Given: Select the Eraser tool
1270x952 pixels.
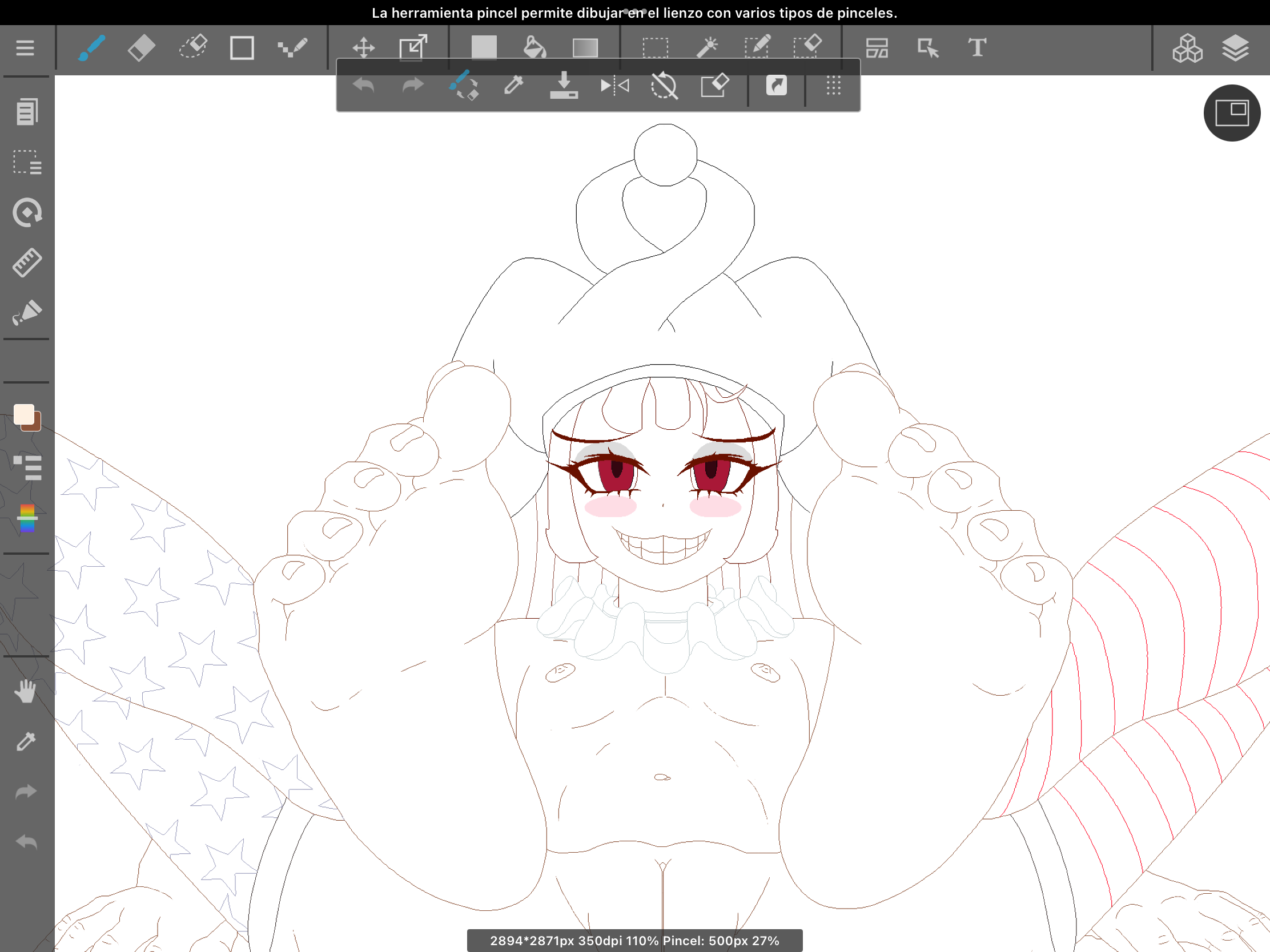Looking at the screenshot, I should 141,47.
